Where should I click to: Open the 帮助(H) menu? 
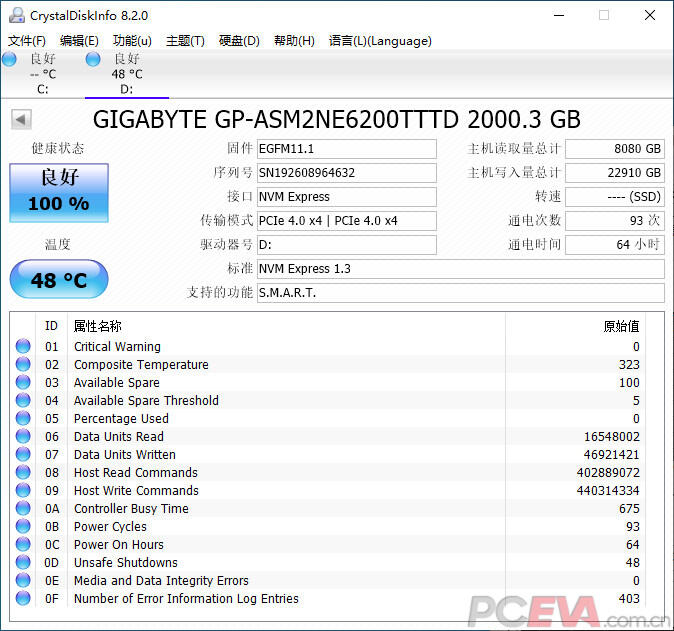[x=294, y=41]
